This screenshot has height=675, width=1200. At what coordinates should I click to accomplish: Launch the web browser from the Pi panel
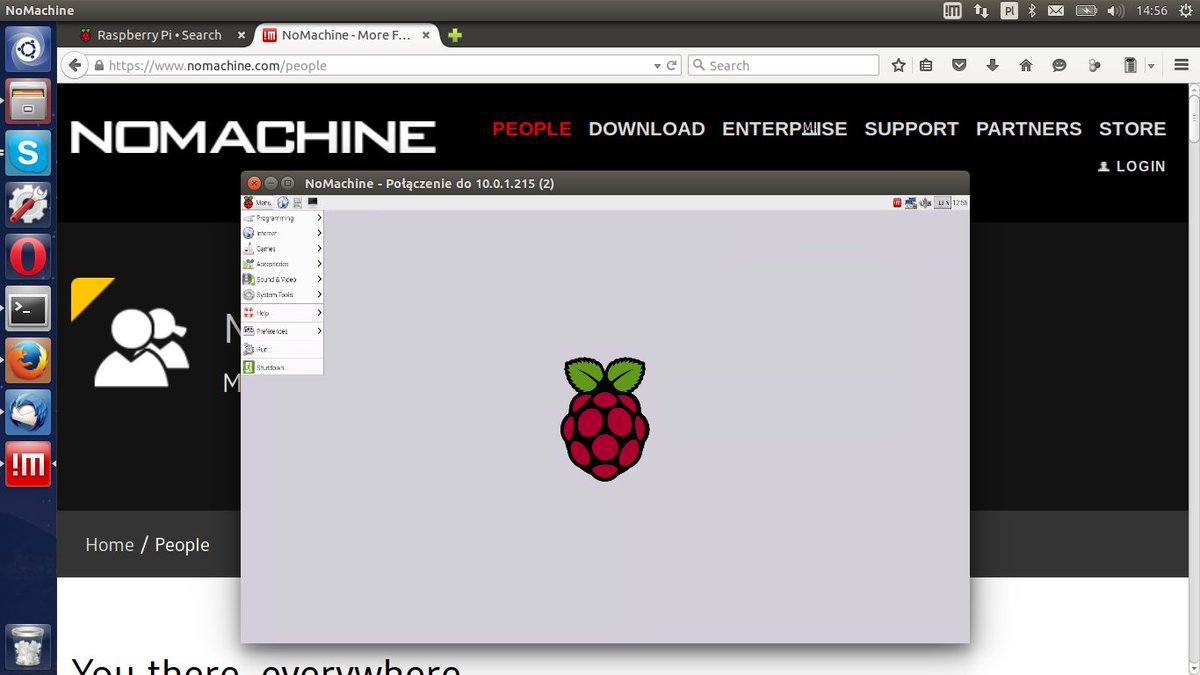click(x=283, y=203)
